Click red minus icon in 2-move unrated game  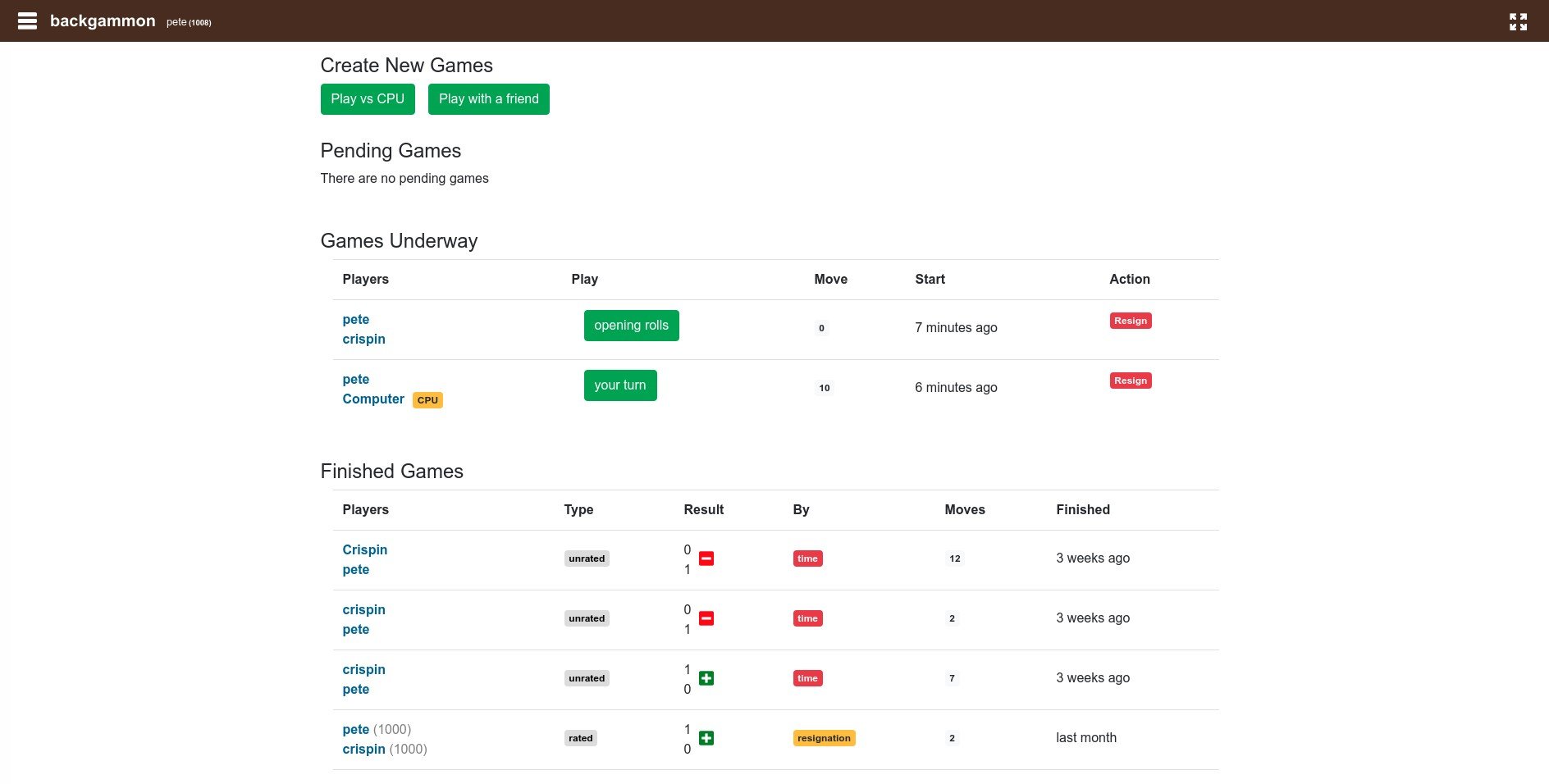click(706, 618)
